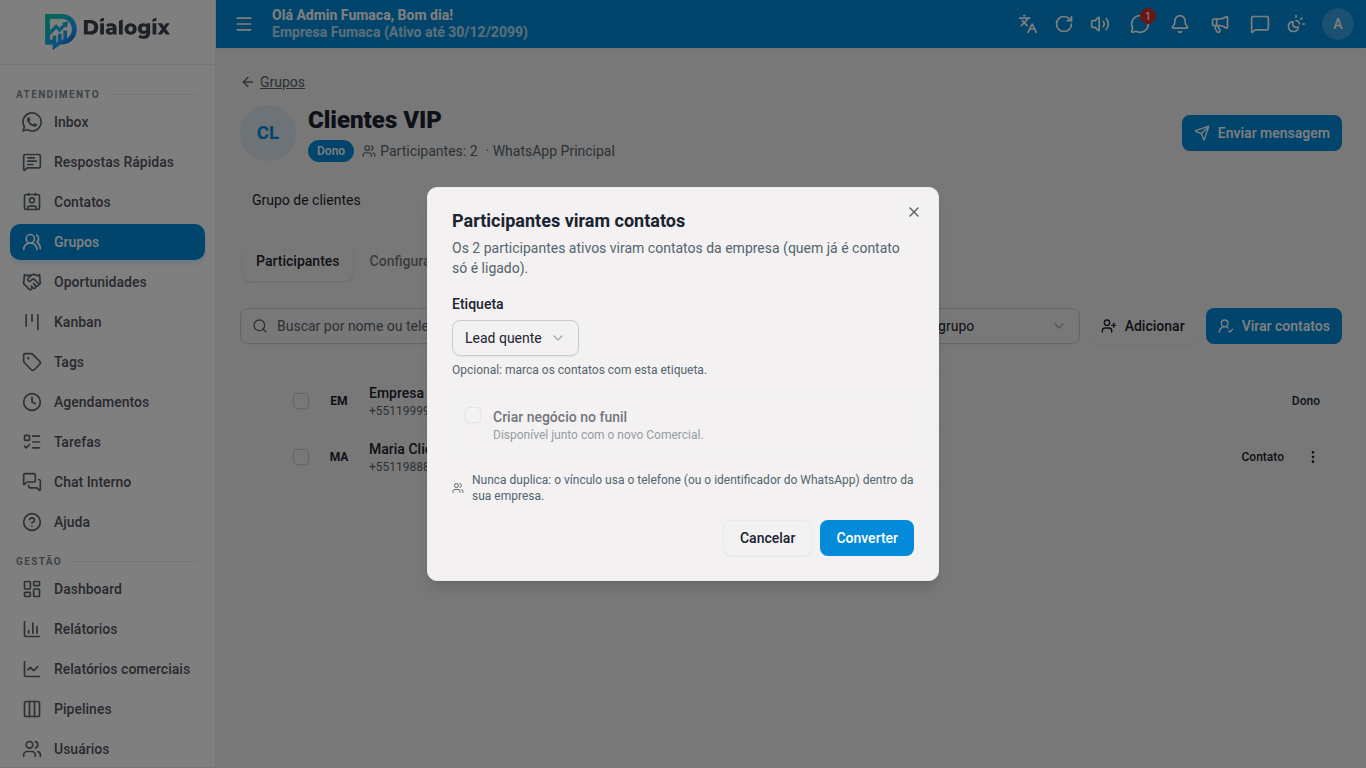The width and height of the screenshot is (1366, 768).
Task: Click the Contato role label on Maria's row
Action: click(1263, 457)
